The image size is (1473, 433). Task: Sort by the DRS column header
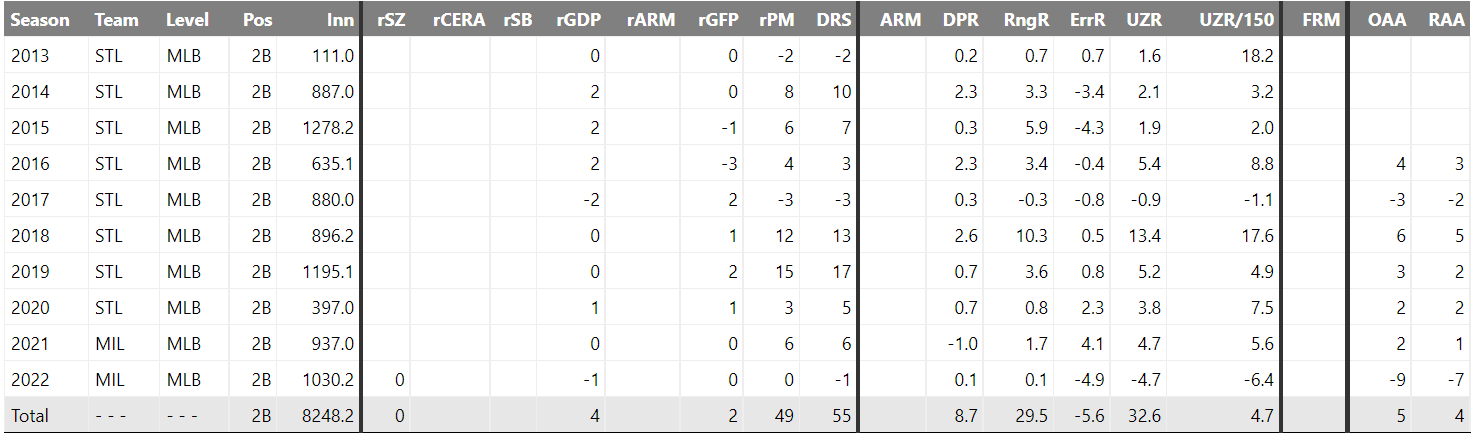pos(834,20)
